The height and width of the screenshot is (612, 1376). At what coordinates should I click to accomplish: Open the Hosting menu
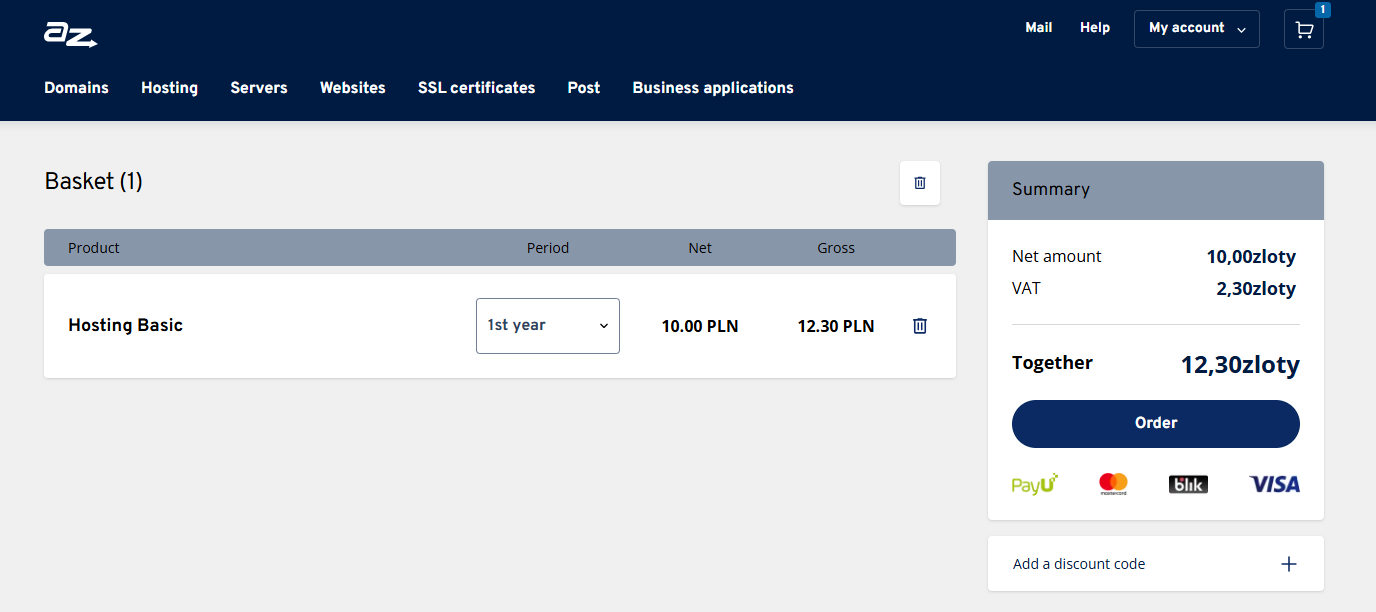pos(170,88)
